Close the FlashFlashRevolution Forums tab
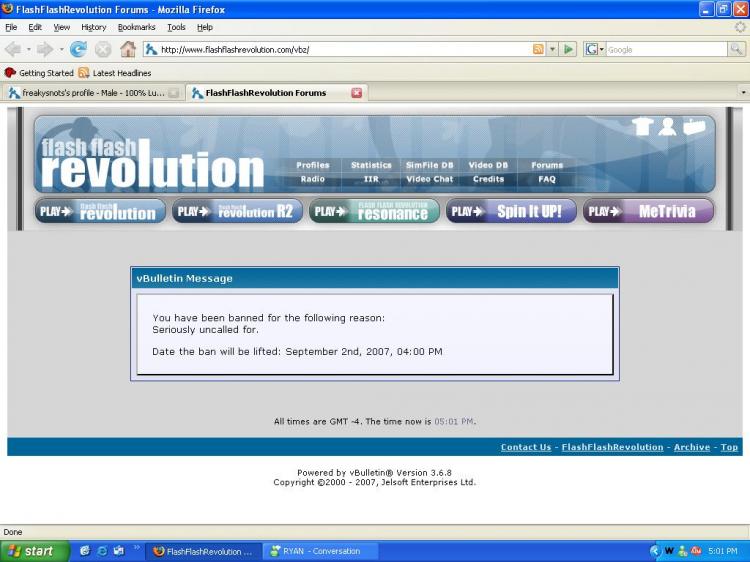The width and height of the screenshot is (750, 562). [x=356, y=93]
